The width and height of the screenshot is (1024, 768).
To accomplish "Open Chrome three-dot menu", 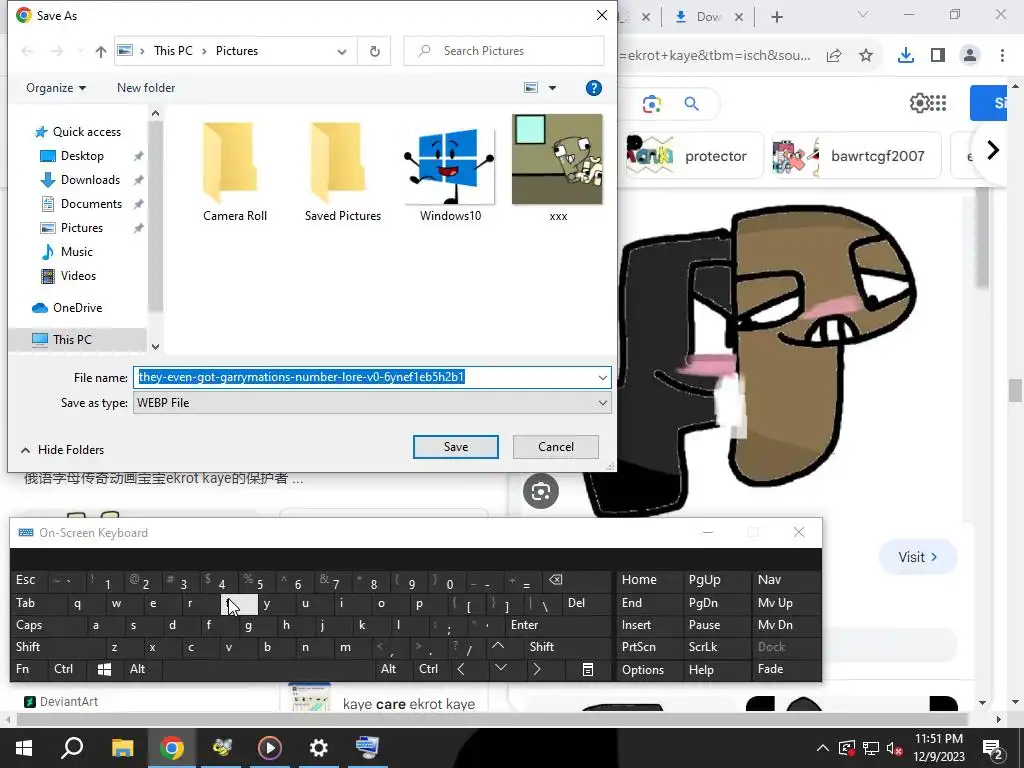I will pyautogui.click(x=1002, y=56).
